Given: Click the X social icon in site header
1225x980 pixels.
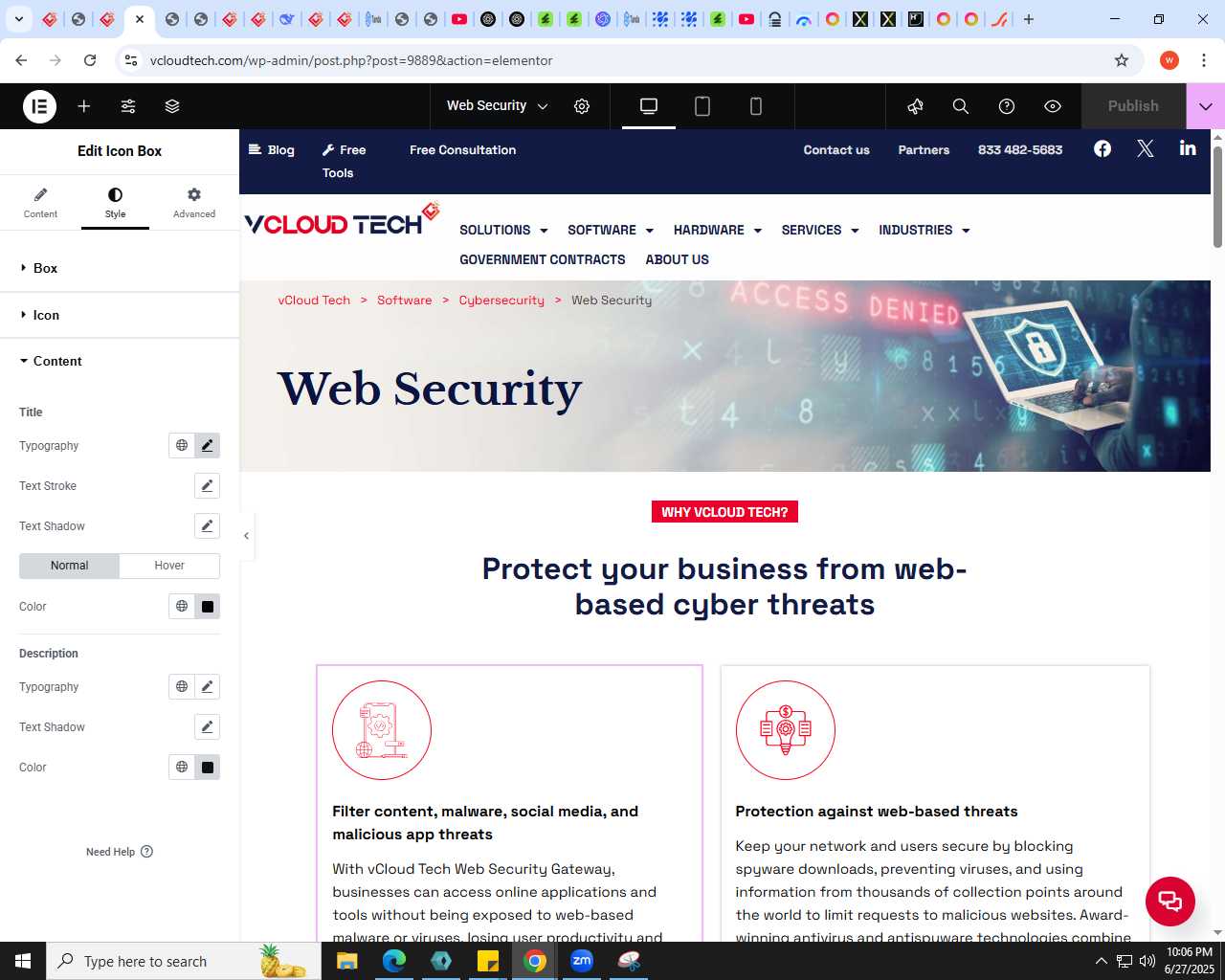Looking at the screenshot, I should click(1145, 148).
